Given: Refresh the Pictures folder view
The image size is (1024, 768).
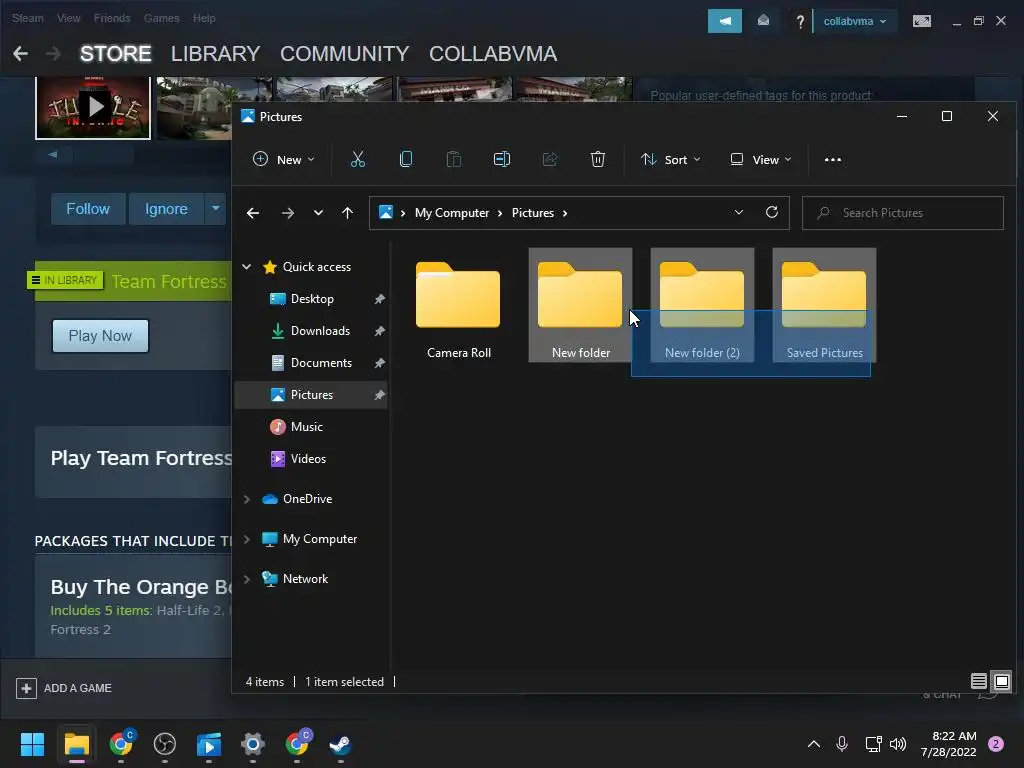Looking at the screenshot, I should click(x=771, y=212).
